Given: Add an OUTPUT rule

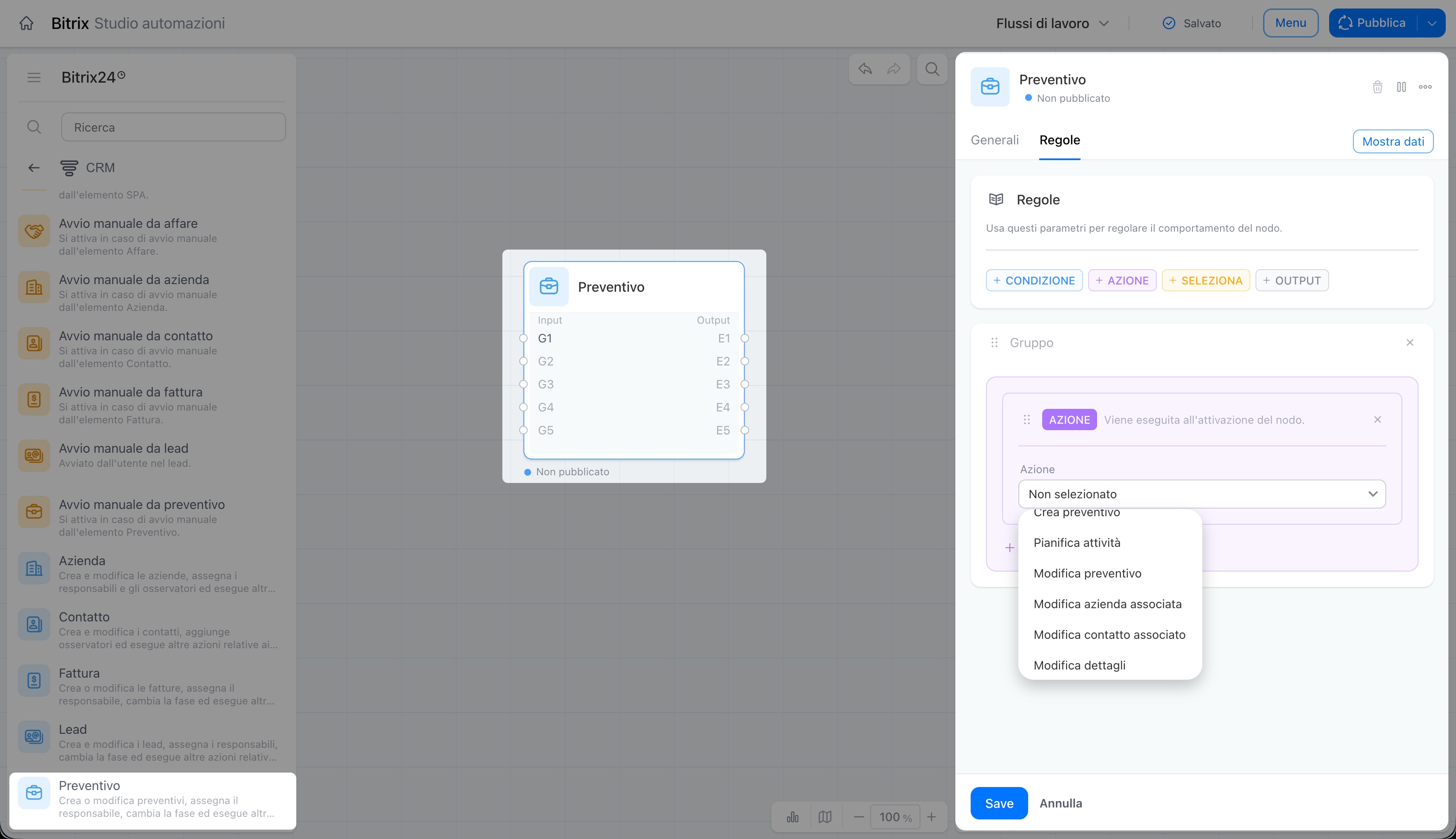Looking at the screenshot, I should 1292,281.
